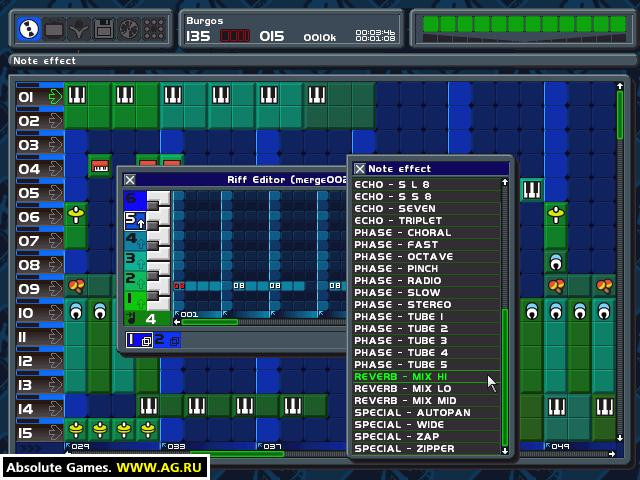640x480 pixels.
Task: Click the up arrow of main track scrollbar
Action: click(620, 86)
